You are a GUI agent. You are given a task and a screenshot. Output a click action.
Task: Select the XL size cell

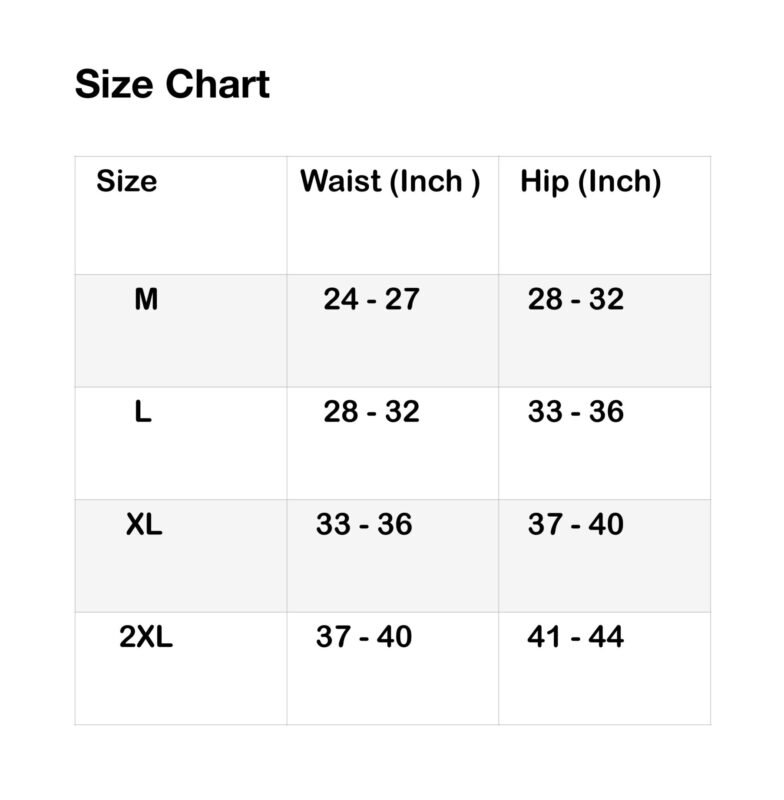pos(144,525)
